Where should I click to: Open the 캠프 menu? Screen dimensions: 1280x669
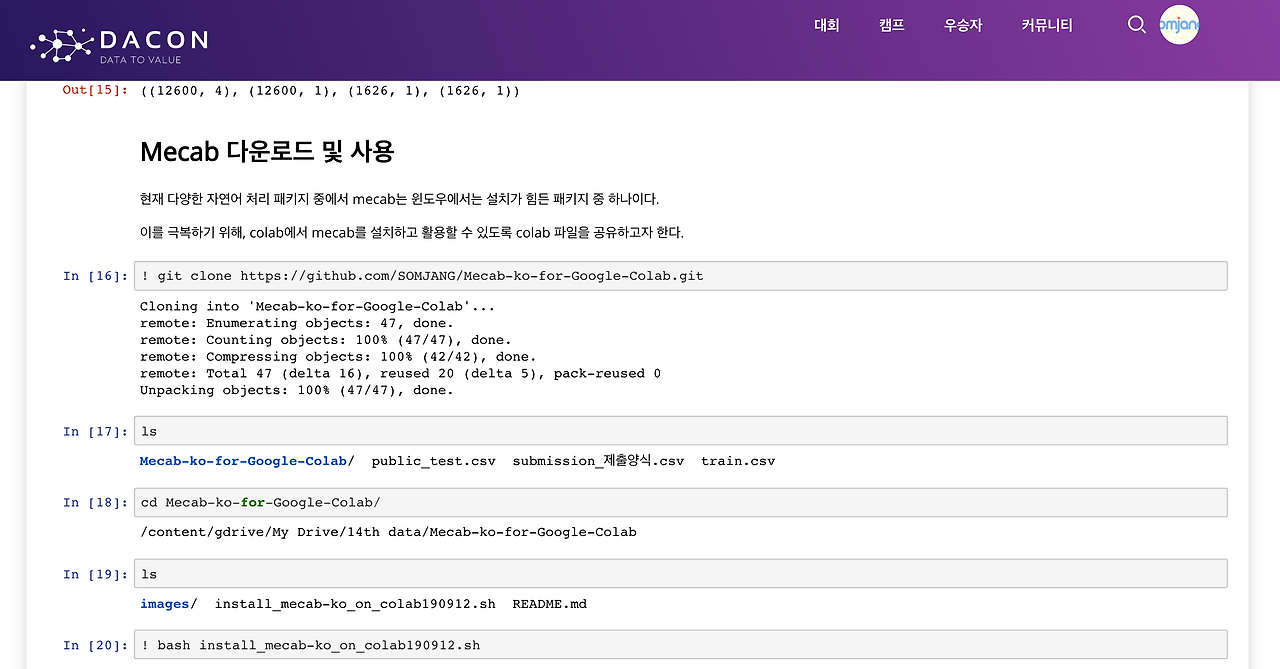pos(890,25)
